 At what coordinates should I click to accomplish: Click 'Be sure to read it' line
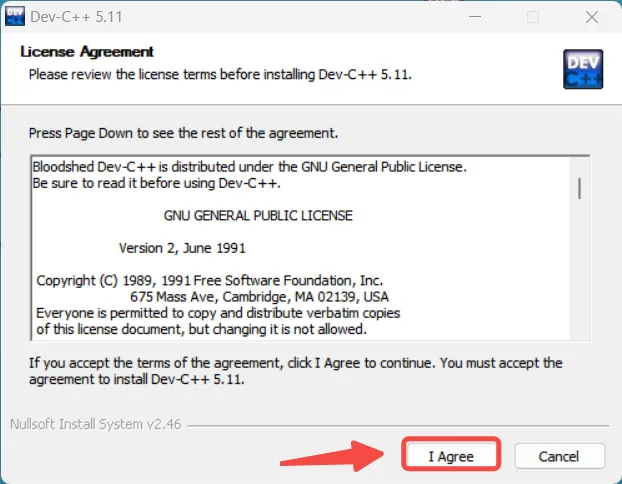pyautogui.click(x=157, y=184)
